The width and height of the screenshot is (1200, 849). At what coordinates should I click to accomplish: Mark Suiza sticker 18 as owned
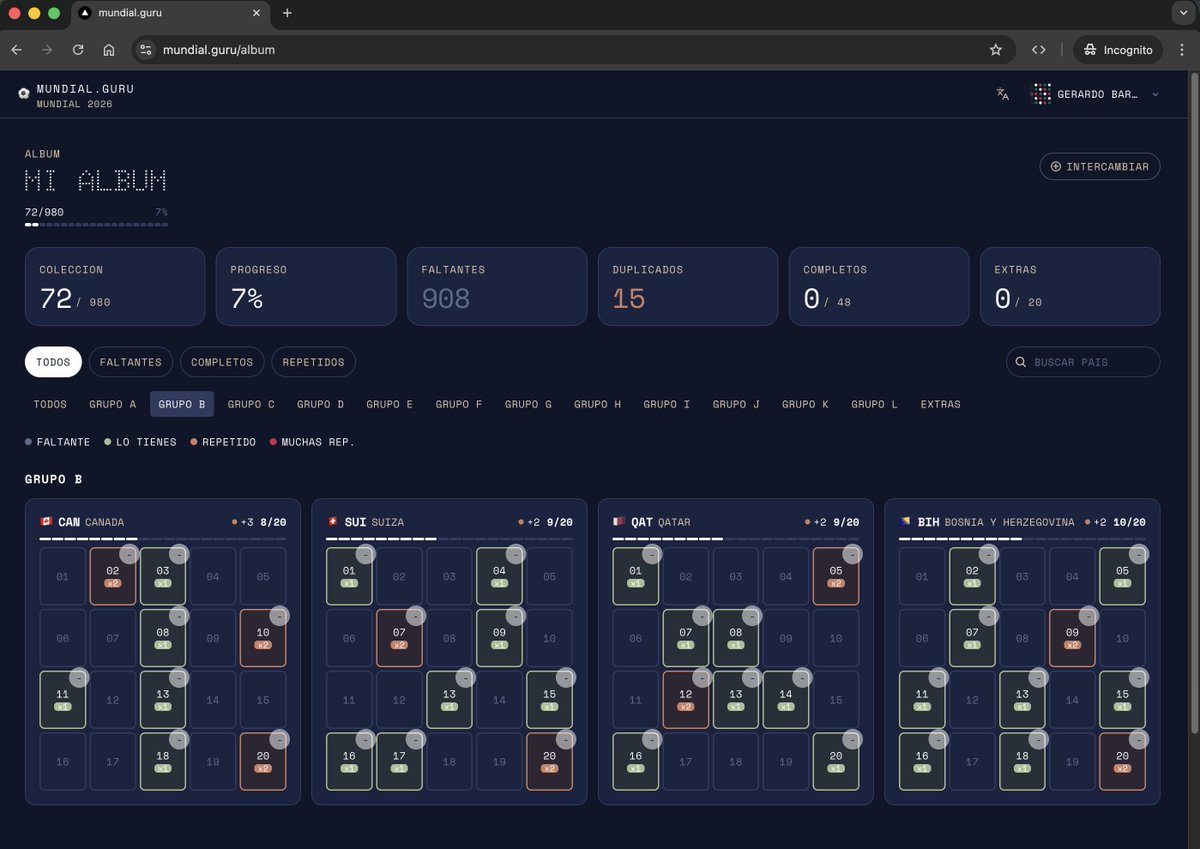point(449,762)
